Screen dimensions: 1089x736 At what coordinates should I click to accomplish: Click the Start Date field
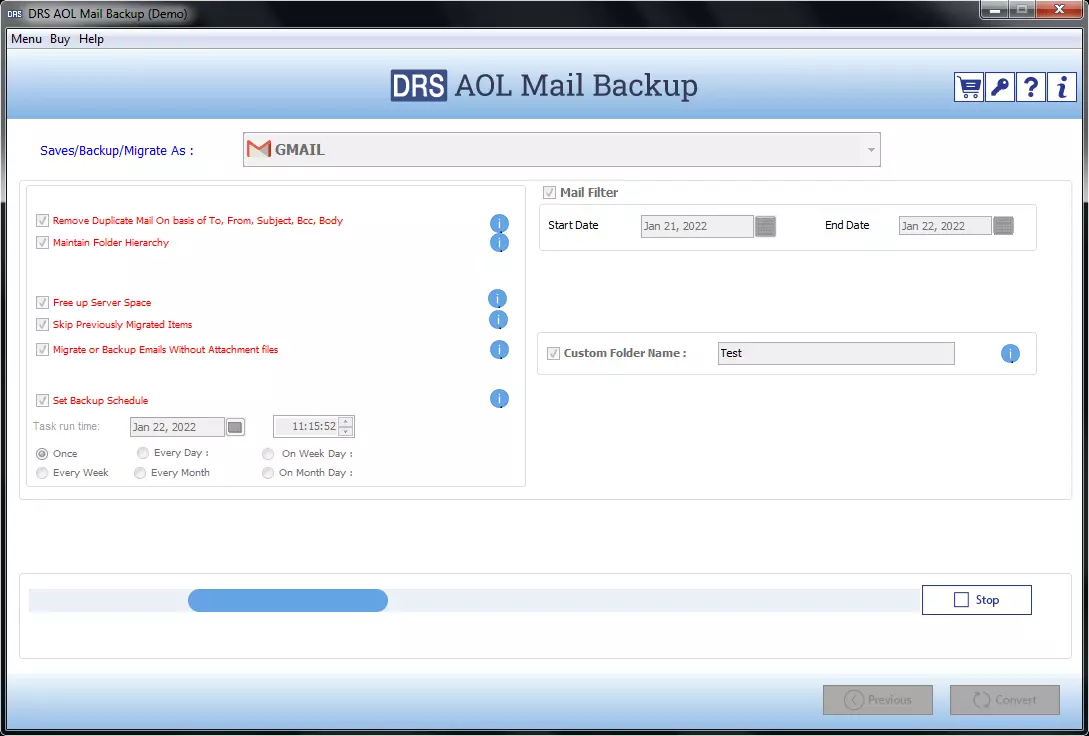697,226
